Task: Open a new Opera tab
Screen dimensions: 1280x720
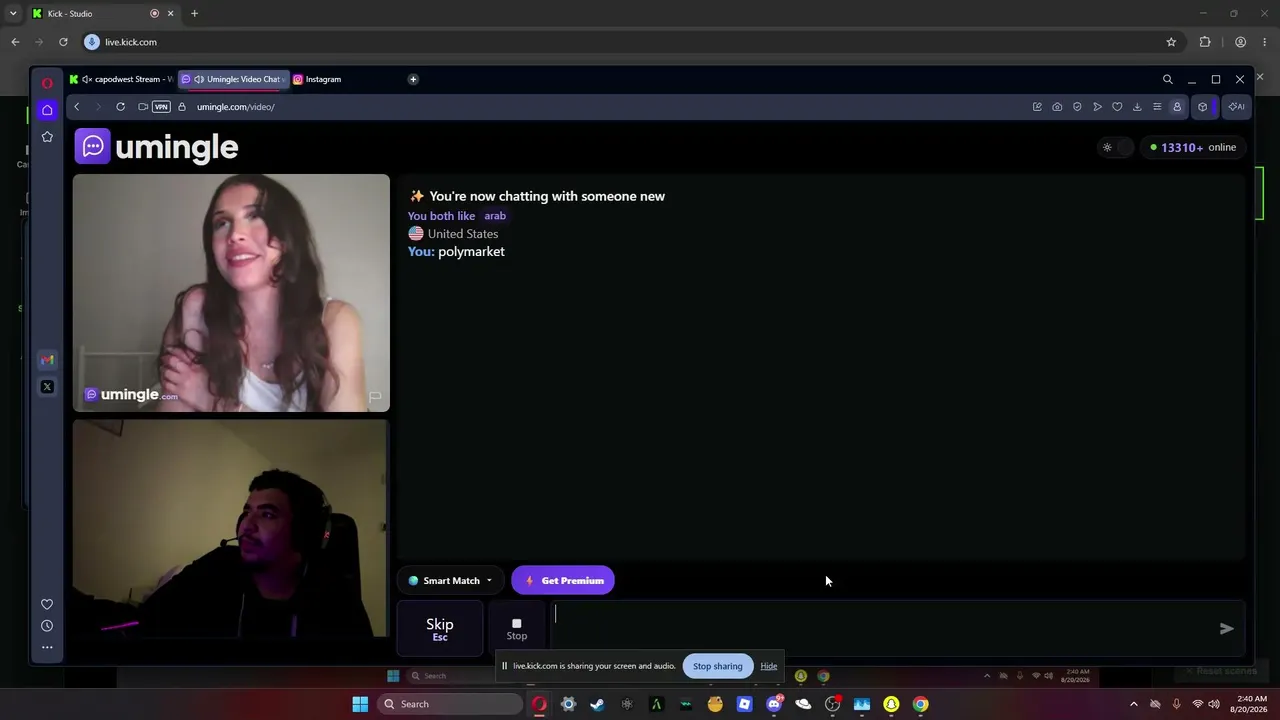Action: coord(413,79)
